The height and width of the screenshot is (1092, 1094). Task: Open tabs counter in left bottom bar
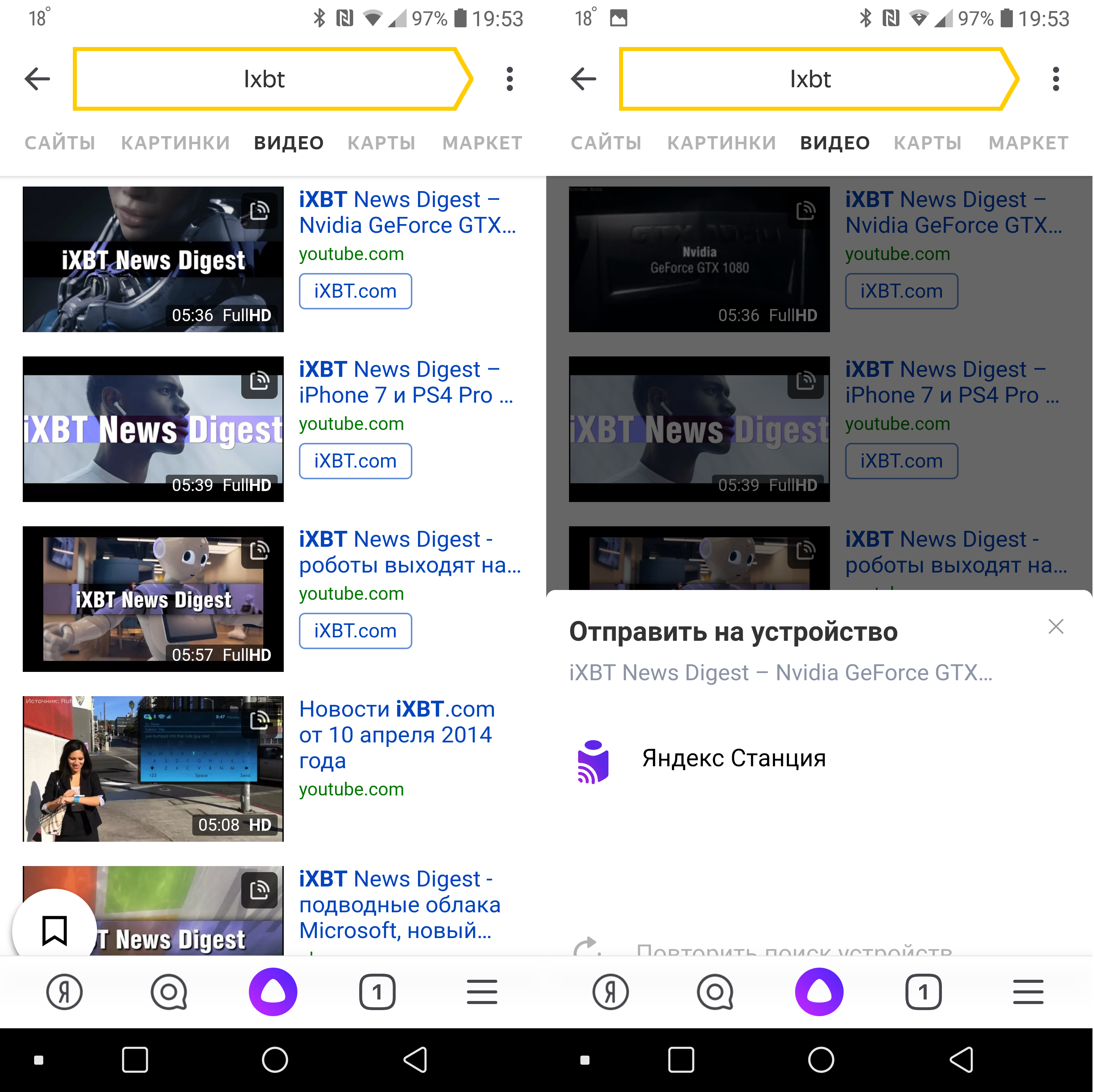377,992
